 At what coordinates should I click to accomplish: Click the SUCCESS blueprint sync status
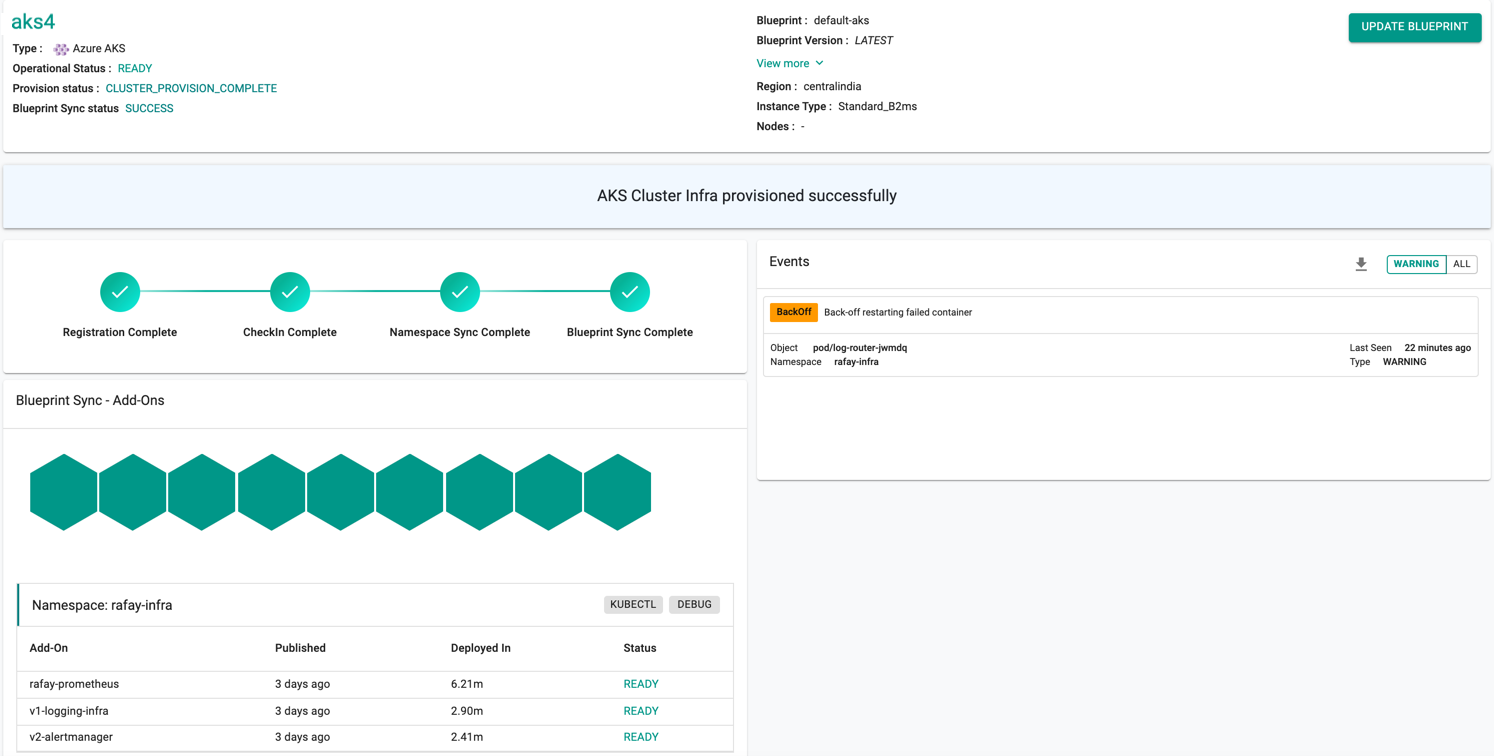pyautogui.click(x=149, y=109)
